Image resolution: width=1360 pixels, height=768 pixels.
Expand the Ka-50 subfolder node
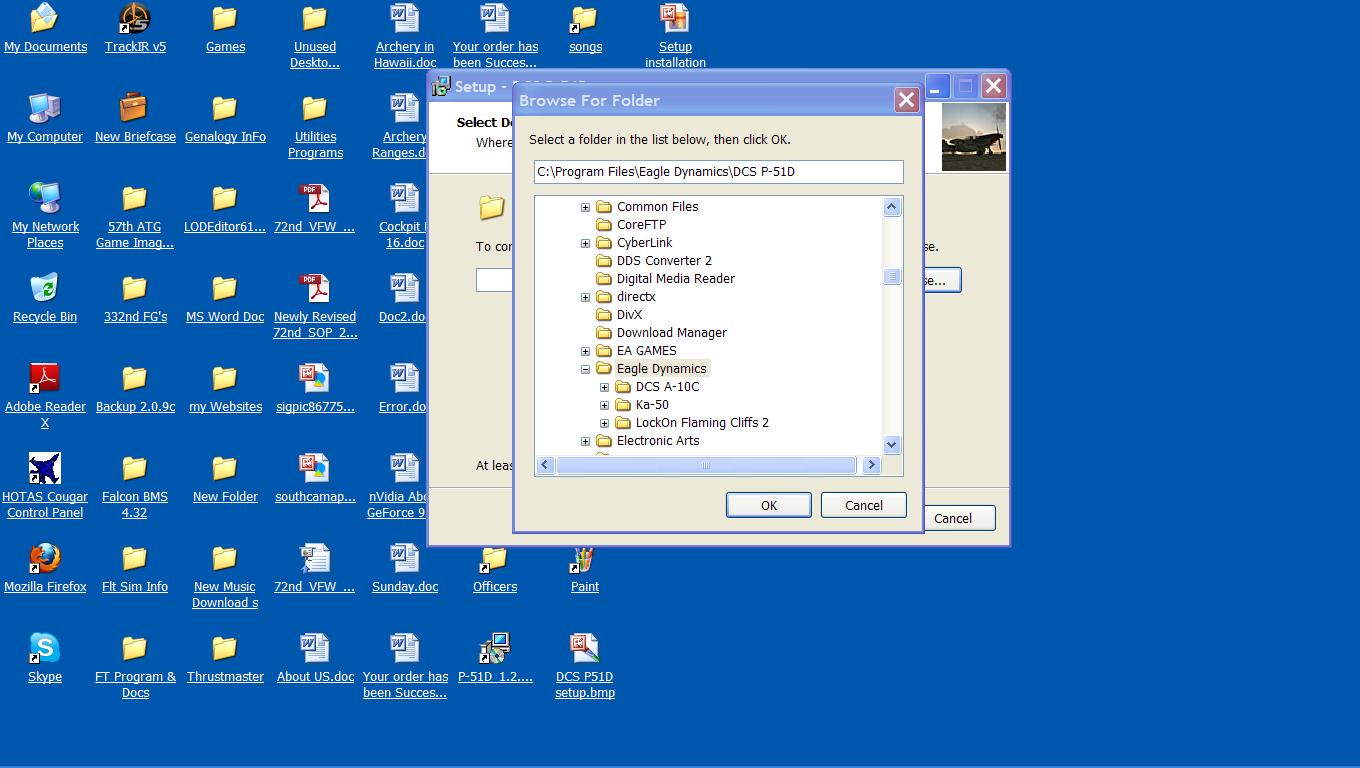coord(604,405)
